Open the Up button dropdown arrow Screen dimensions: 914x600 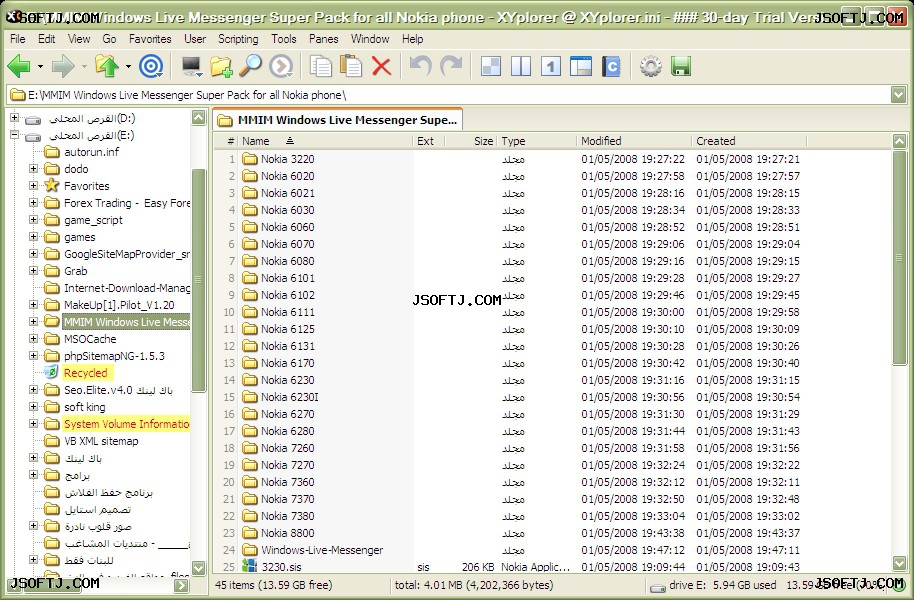[128, 66]
